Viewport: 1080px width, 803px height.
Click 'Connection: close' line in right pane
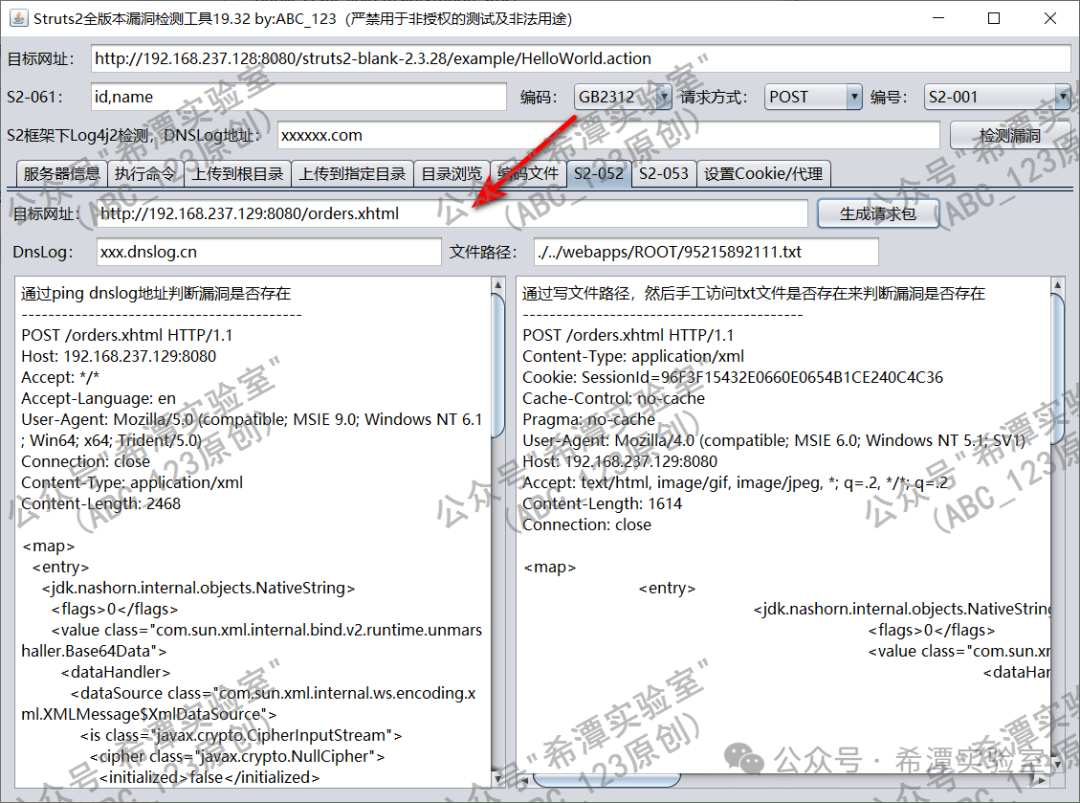coord(587,525)
